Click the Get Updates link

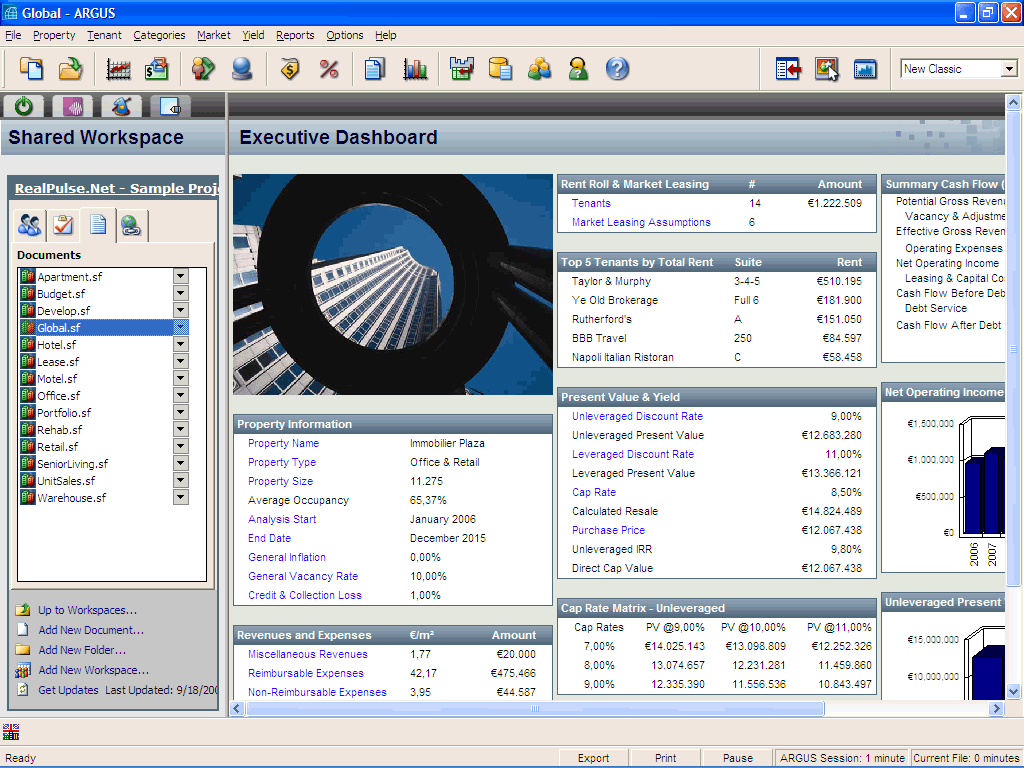(69, 690)
